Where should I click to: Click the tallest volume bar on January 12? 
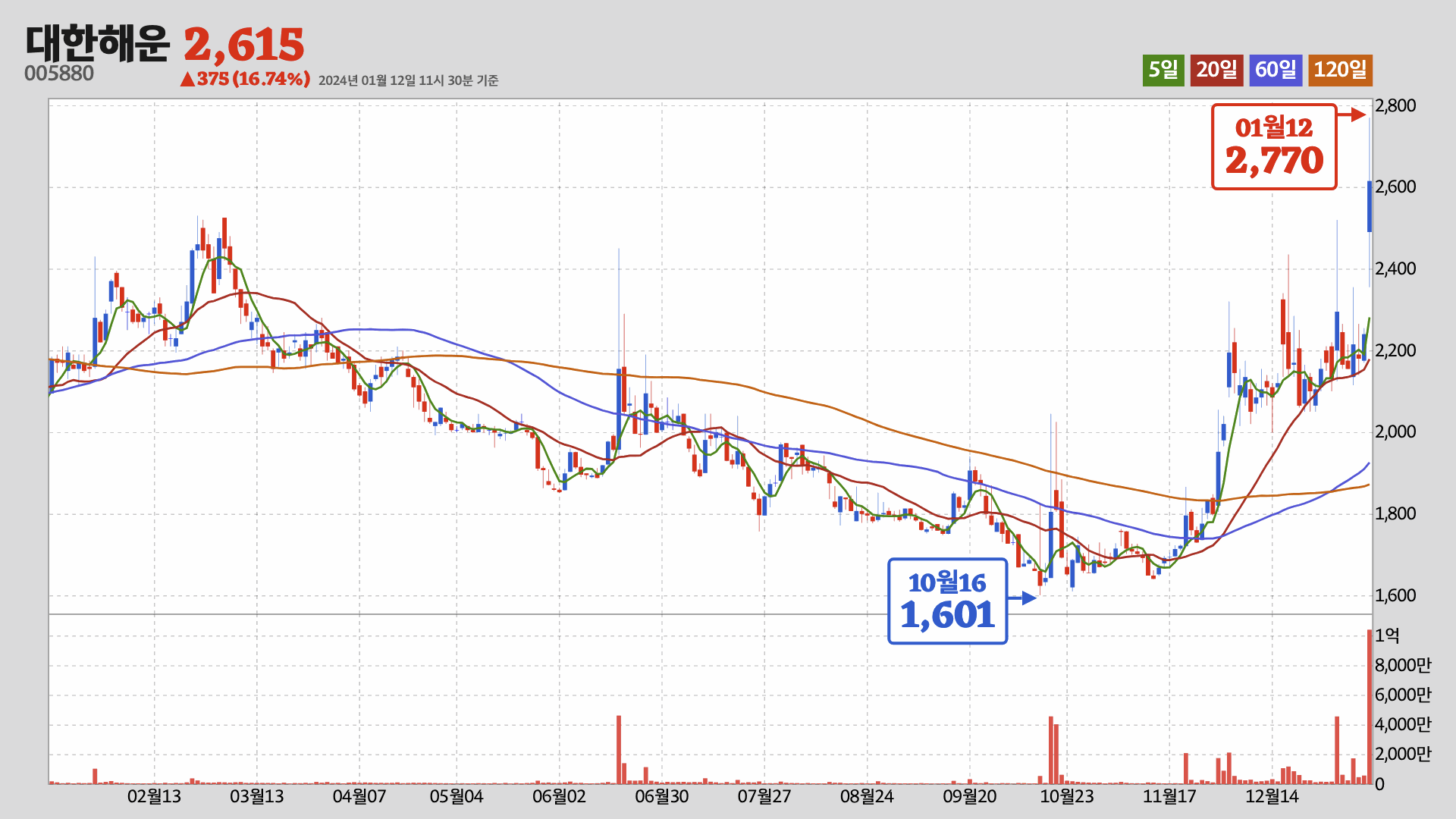coord(1370,707)
